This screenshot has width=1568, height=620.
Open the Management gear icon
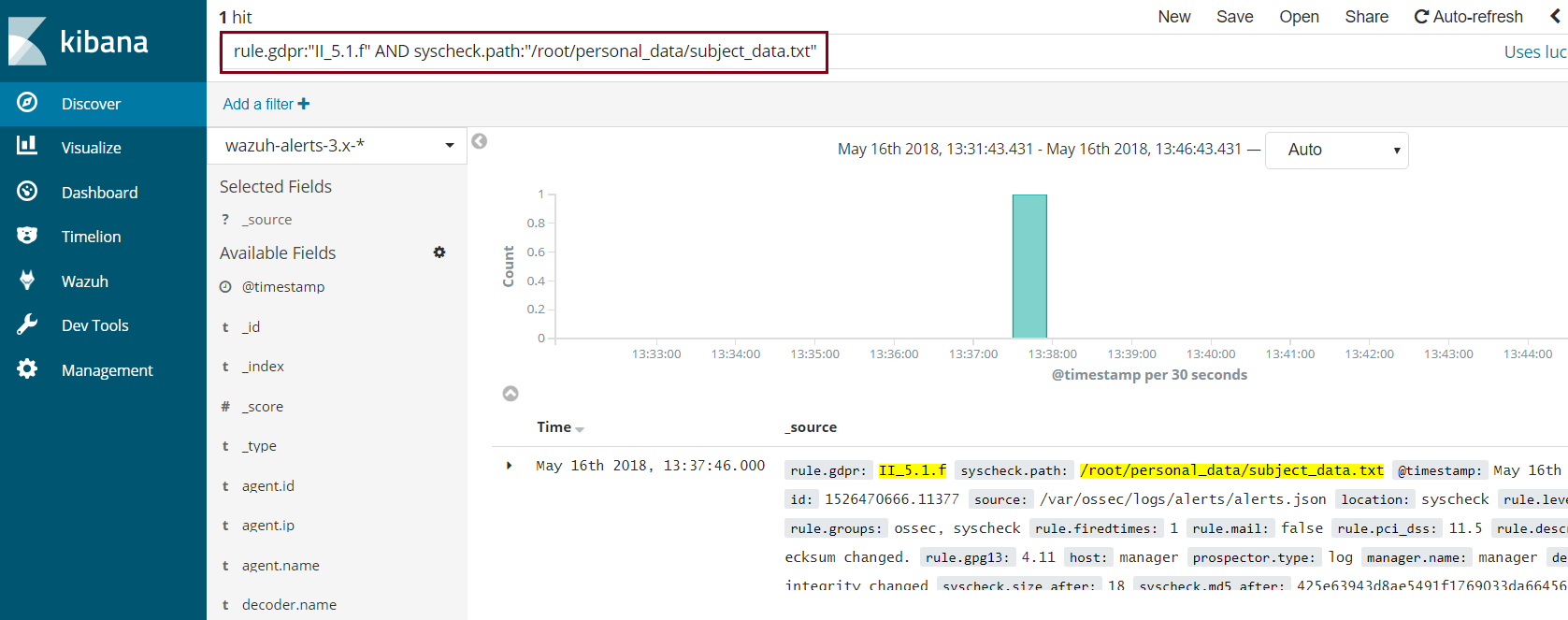(x=27, y=368)
